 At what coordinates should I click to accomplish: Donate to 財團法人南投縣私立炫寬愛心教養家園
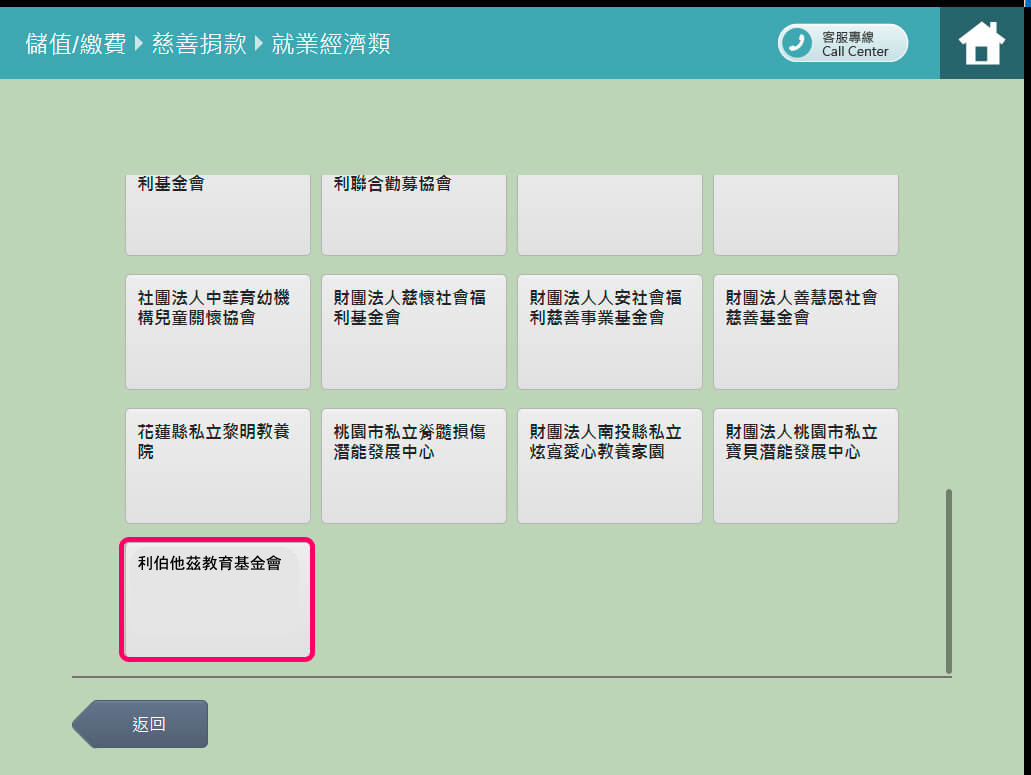609,465
